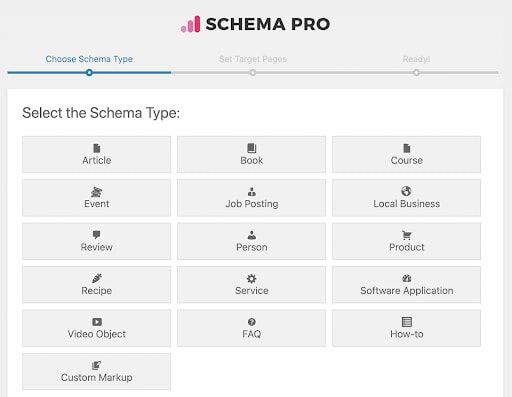Open the Choose Schema Type step
The height and width of the screenshot is (397, 512).
pos(89,59)
